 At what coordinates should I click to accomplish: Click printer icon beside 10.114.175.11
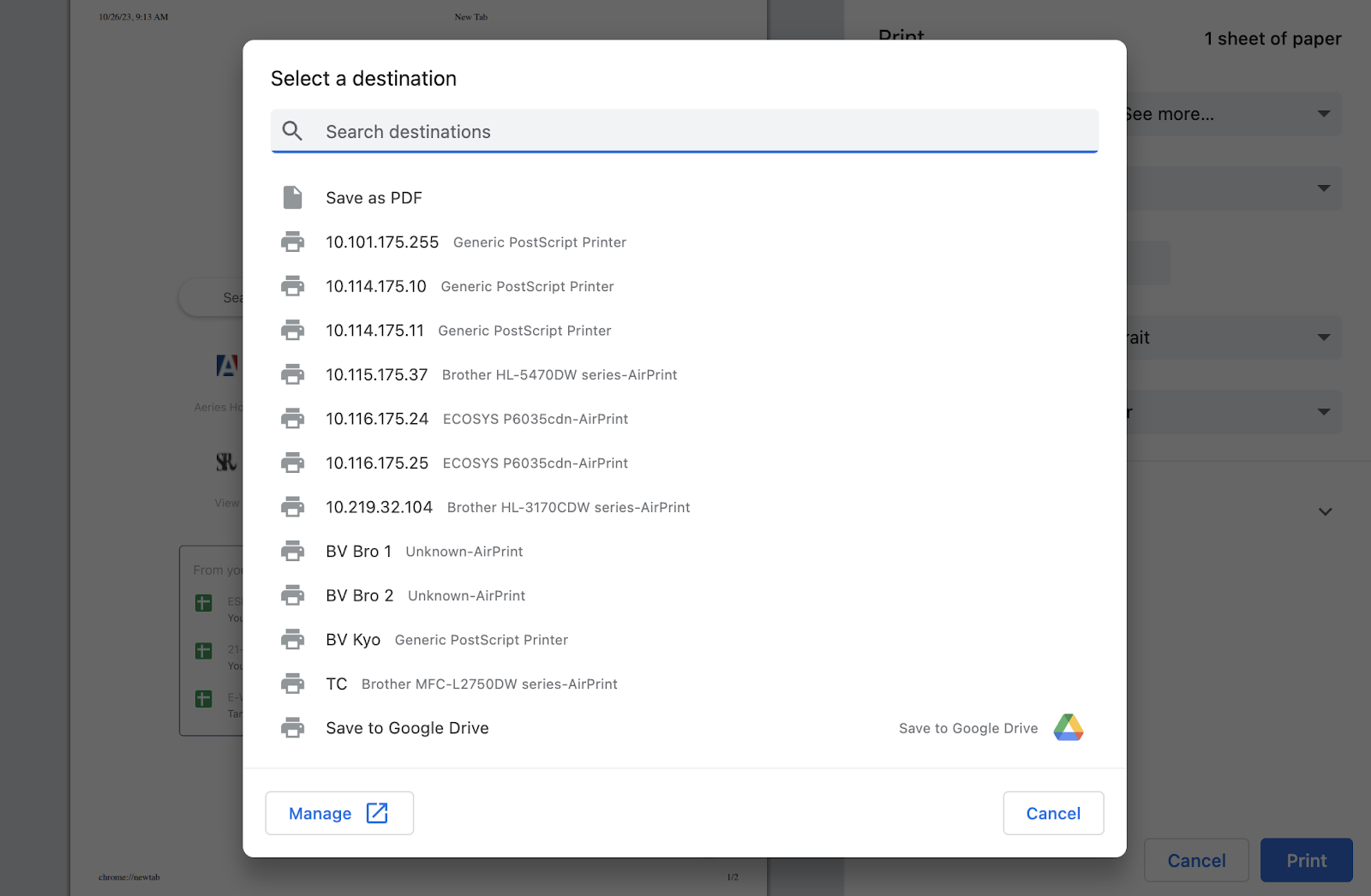click(x=292, y=331)
